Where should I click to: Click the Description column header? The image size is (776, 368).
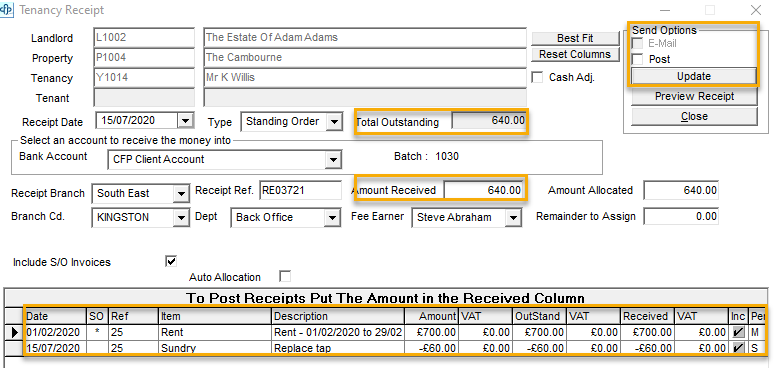[x=338, y=316]
